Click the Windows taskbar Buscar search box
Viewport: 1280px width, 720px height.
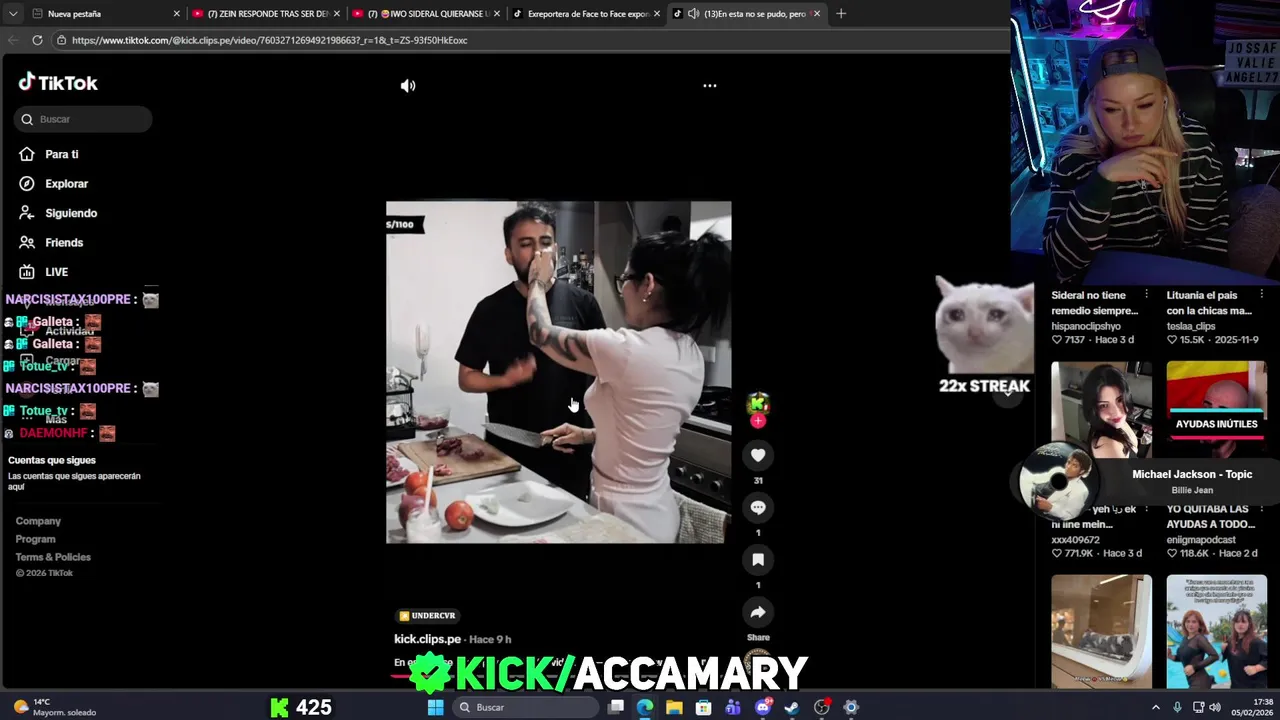[525, 707]
